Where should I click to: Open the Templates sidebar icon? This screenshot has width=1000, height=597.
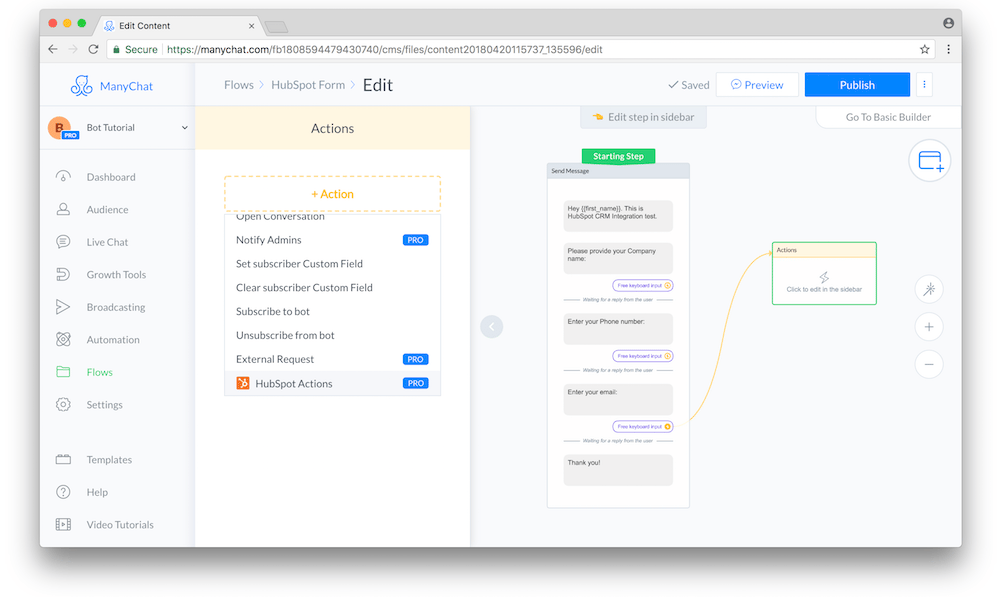(63, 459)
